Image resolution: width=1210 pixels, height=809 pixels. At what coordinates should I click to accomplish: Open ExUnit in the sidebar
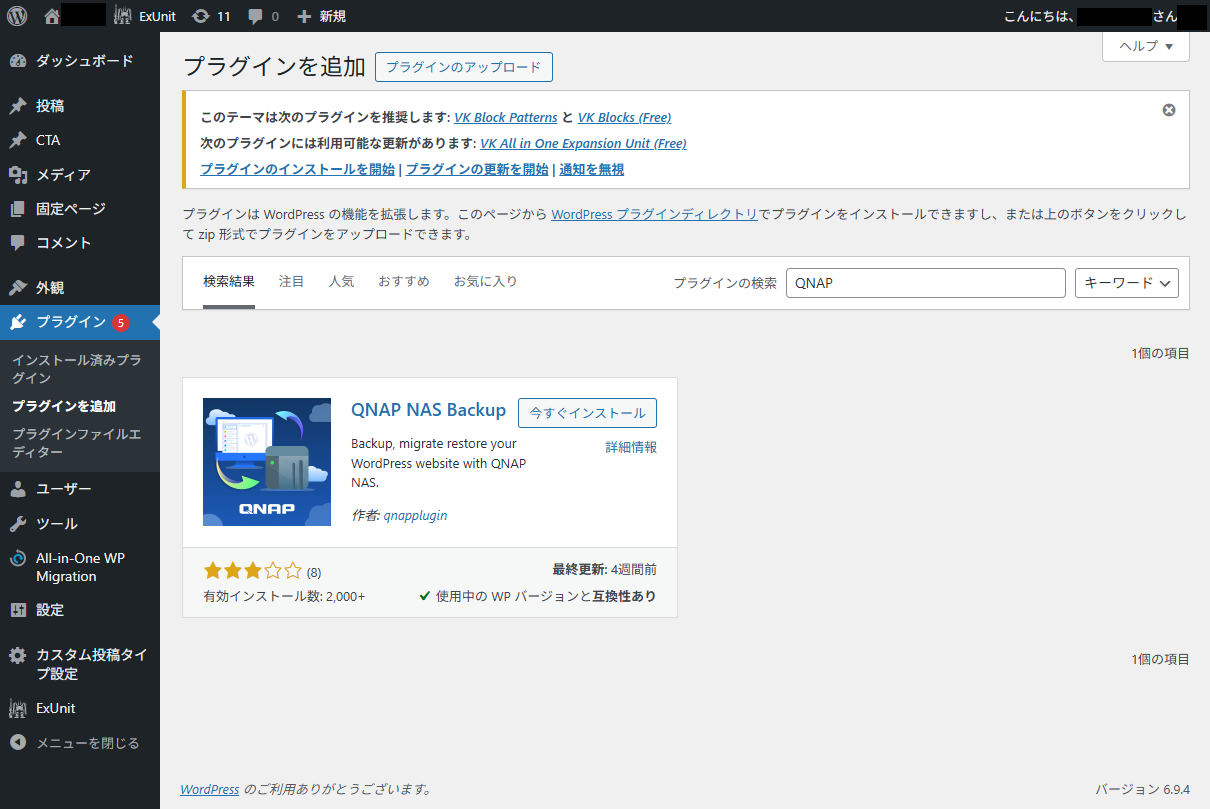click(x=80, y=708)
